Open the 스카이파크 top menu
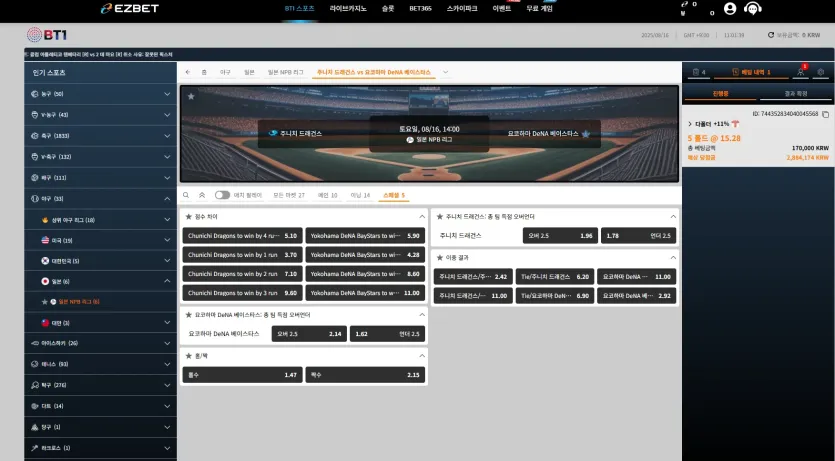The width and height of the screenshot is (835, 461). (x=462, y=9)
